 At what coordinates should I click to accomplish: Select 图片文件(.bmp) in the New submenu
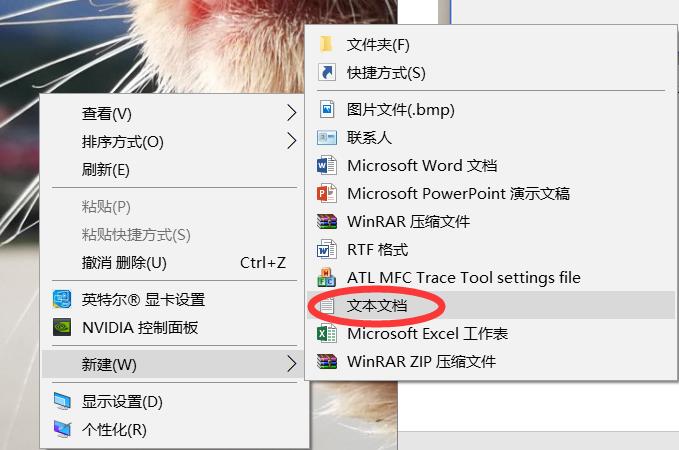point(491,109)
